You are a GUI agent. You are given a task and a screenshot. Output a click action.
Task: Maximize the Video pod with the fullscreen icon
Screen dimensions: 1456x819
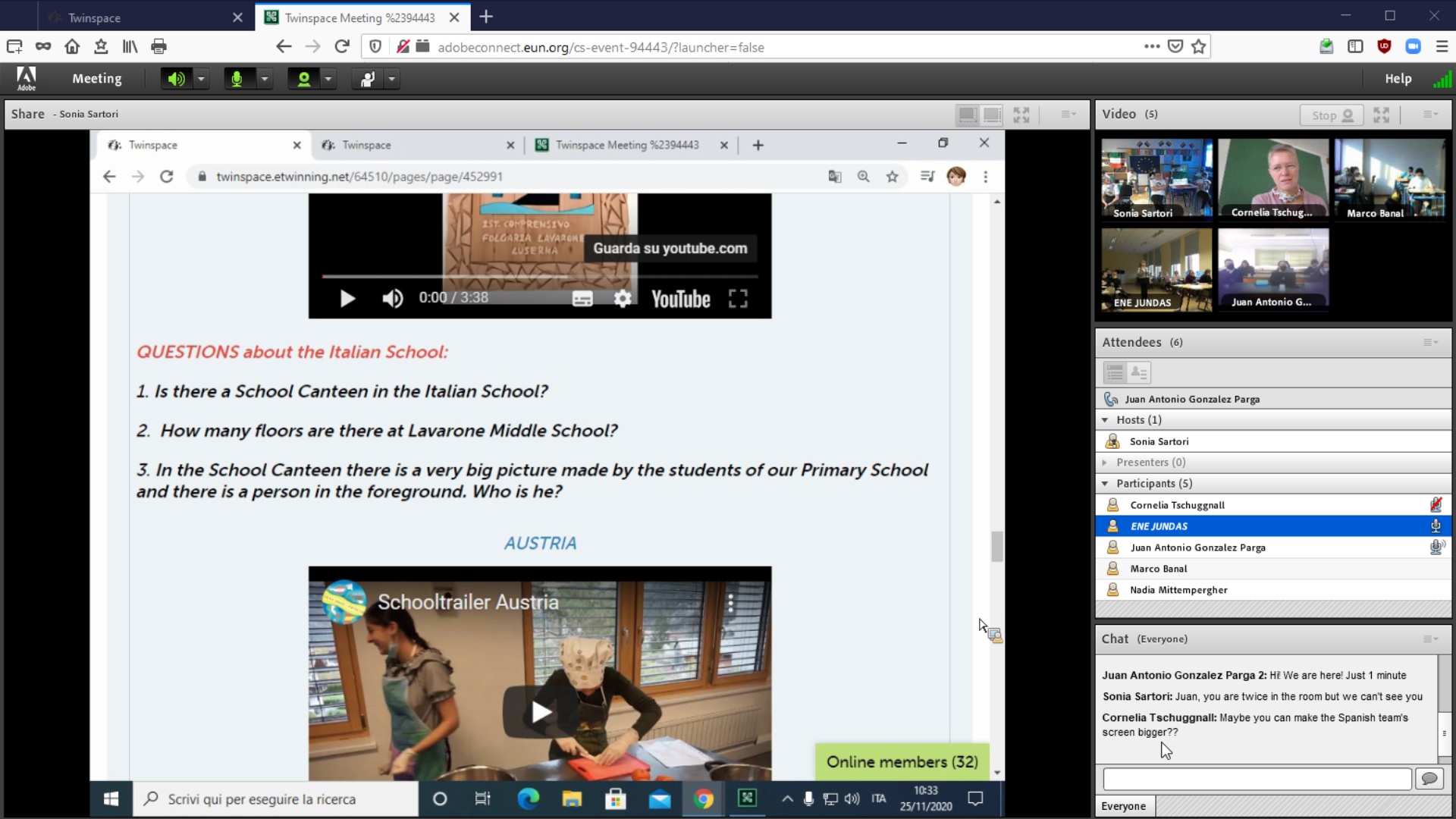pos(1382,115)
